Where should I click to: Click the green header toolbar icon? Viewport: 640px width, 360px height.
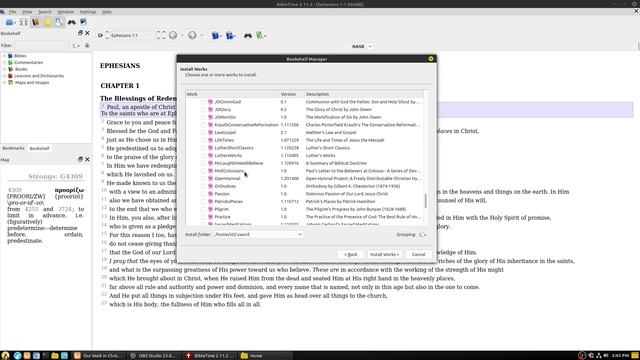(261, 36)
